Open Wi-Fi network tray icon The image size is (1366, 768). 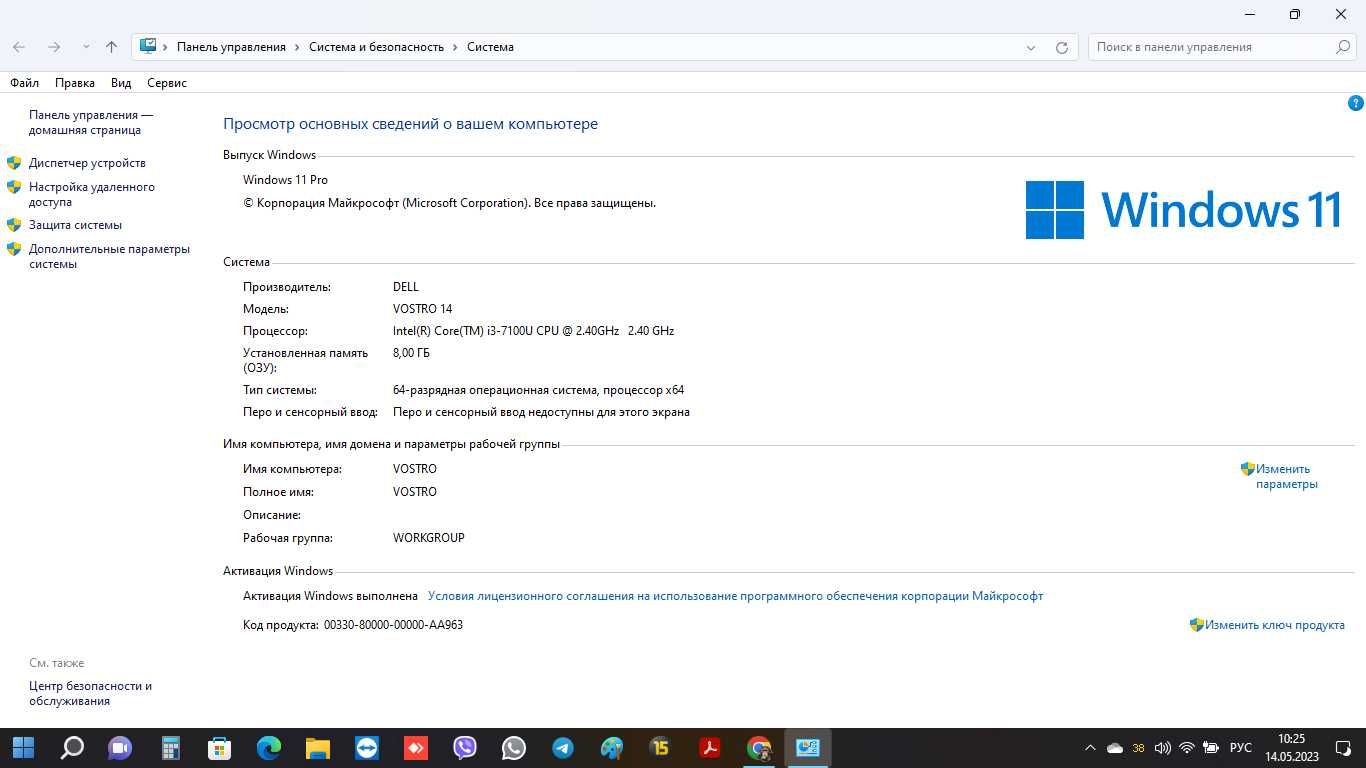click(1187, 748)
